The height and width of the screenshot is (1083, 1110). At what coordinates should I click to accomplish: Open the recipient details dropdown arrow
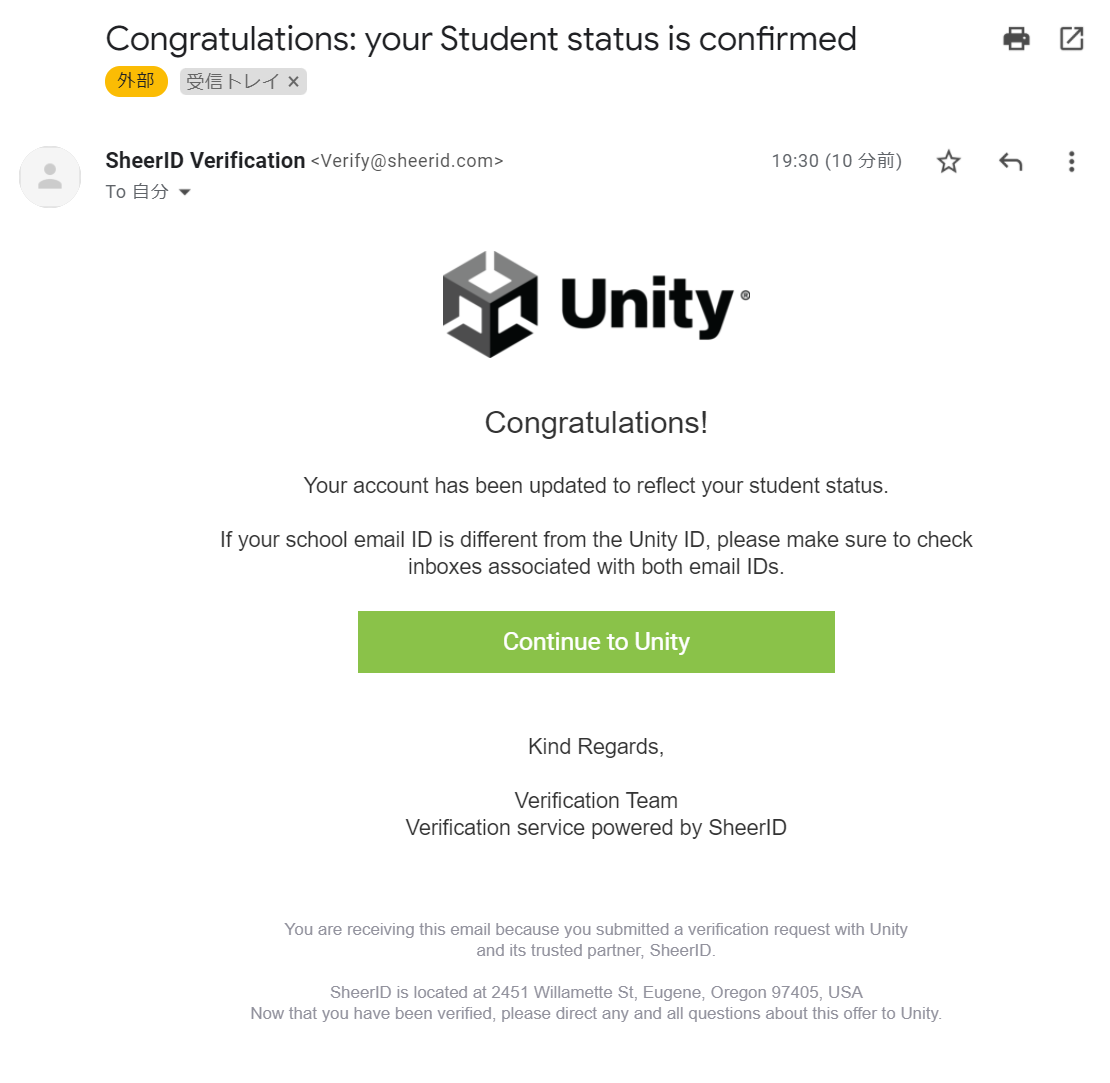coord(185,192)
